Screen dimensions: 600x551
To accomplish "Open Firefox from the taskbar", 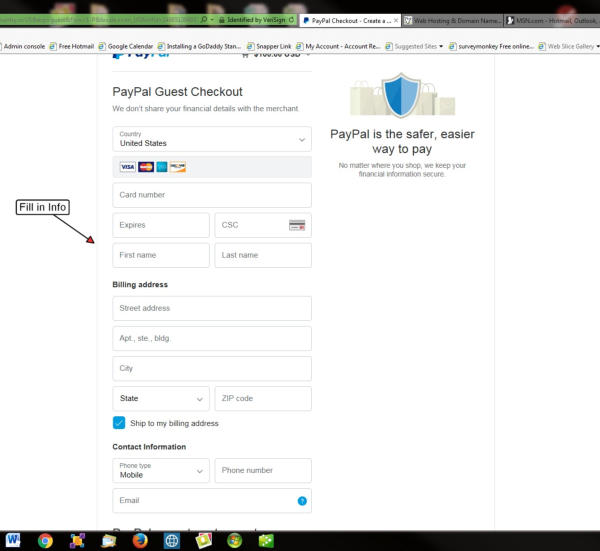I will [140, 540].
